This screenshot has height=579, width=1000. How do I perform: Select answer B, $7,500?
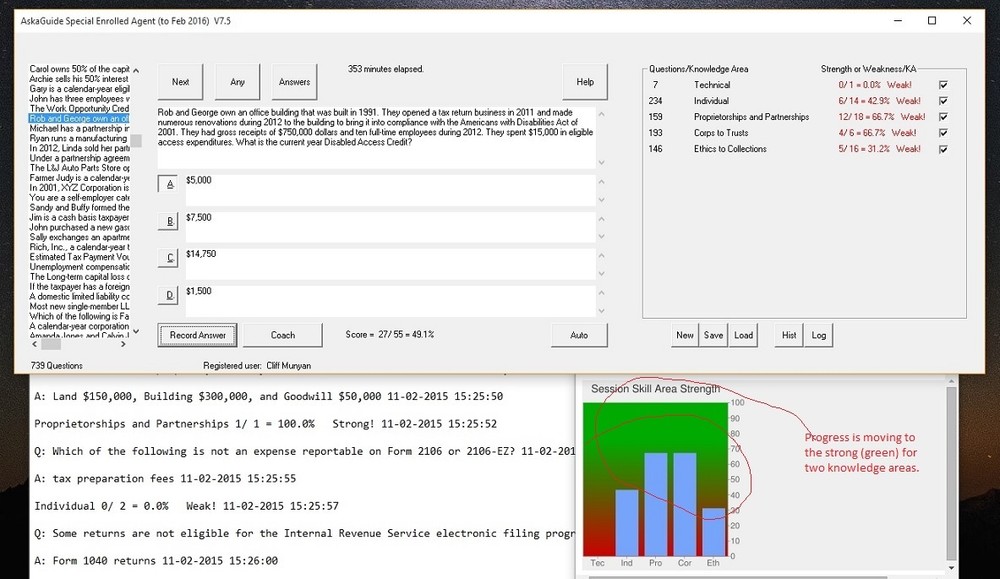tap(167, 220)
